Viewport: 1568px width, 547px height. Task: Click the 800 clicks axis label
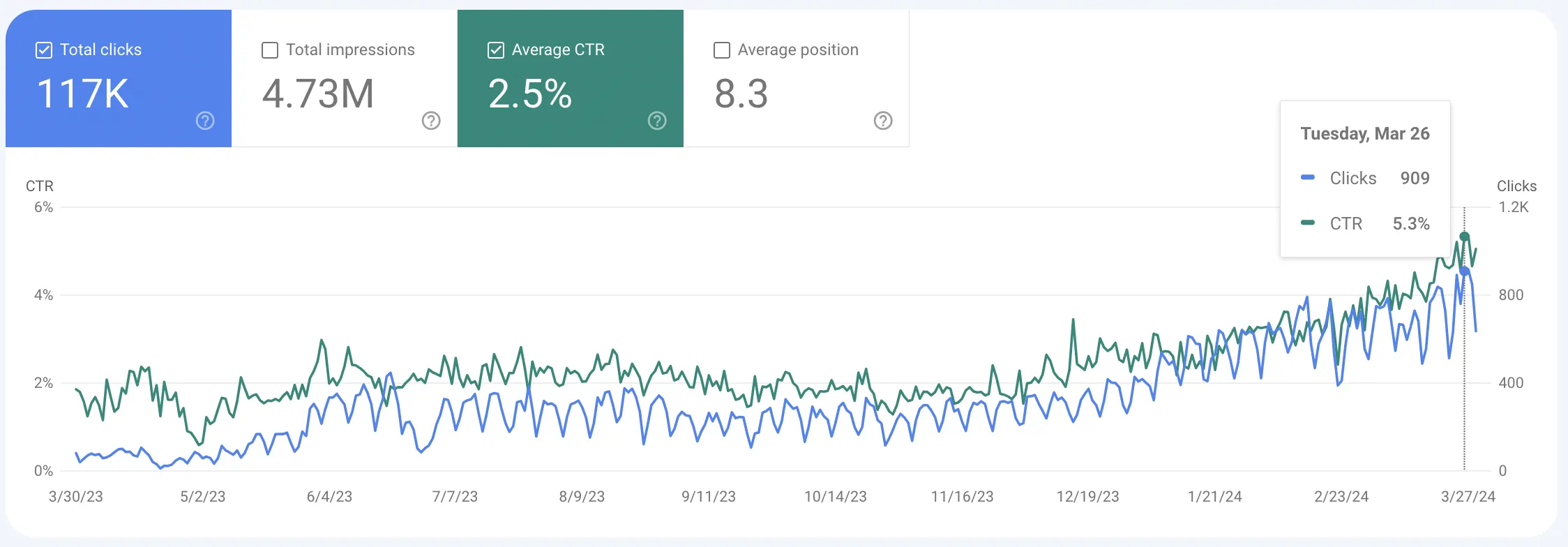[x=1511, y=295]
